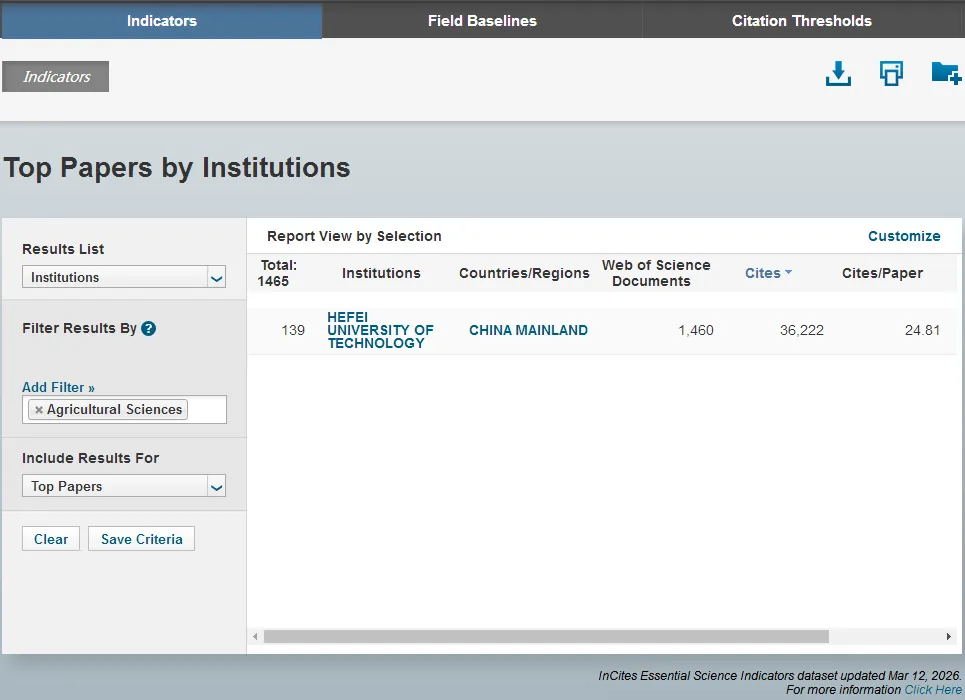Click the filter input field beside Agricultural Sciences
The width and height of the screenshot is (965, 700).
coord(207,409)
